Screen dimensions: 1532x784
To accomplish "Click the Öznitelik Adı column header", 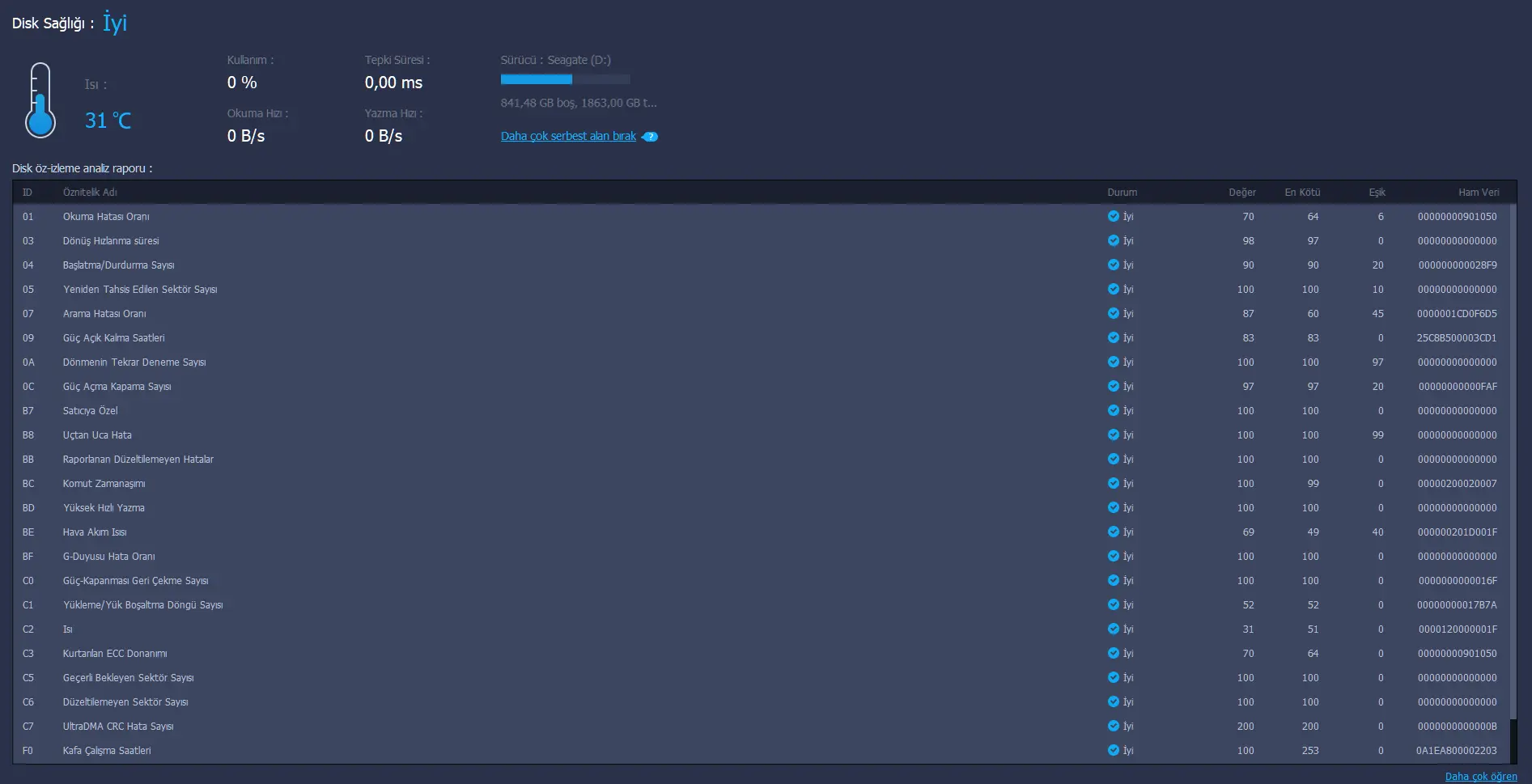I will 90,193.
